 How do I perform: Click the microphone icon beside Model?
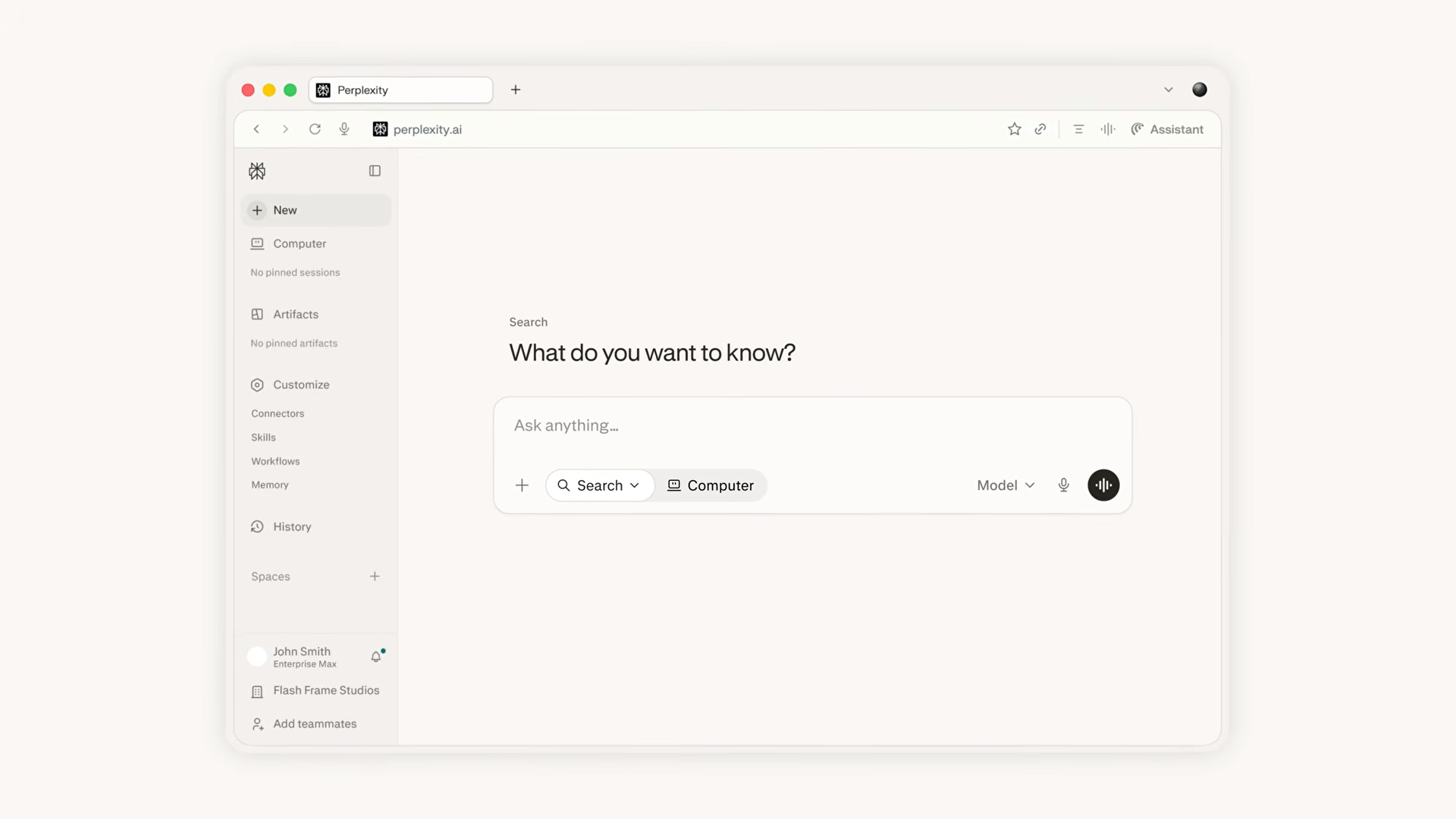[x=1064, y=485]
